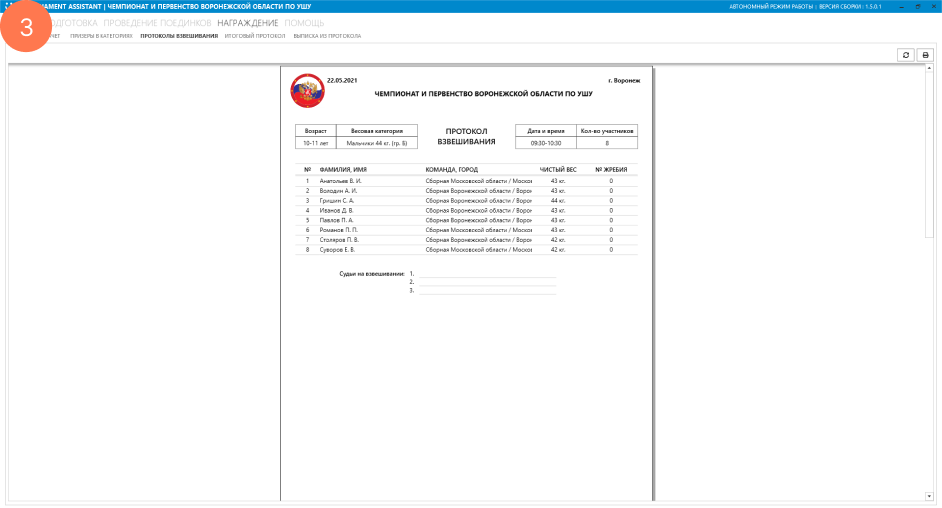This screenshot has width=942, height=508.
Task: Minimize the Tournament Assistant window
Action: click(902, 6)
